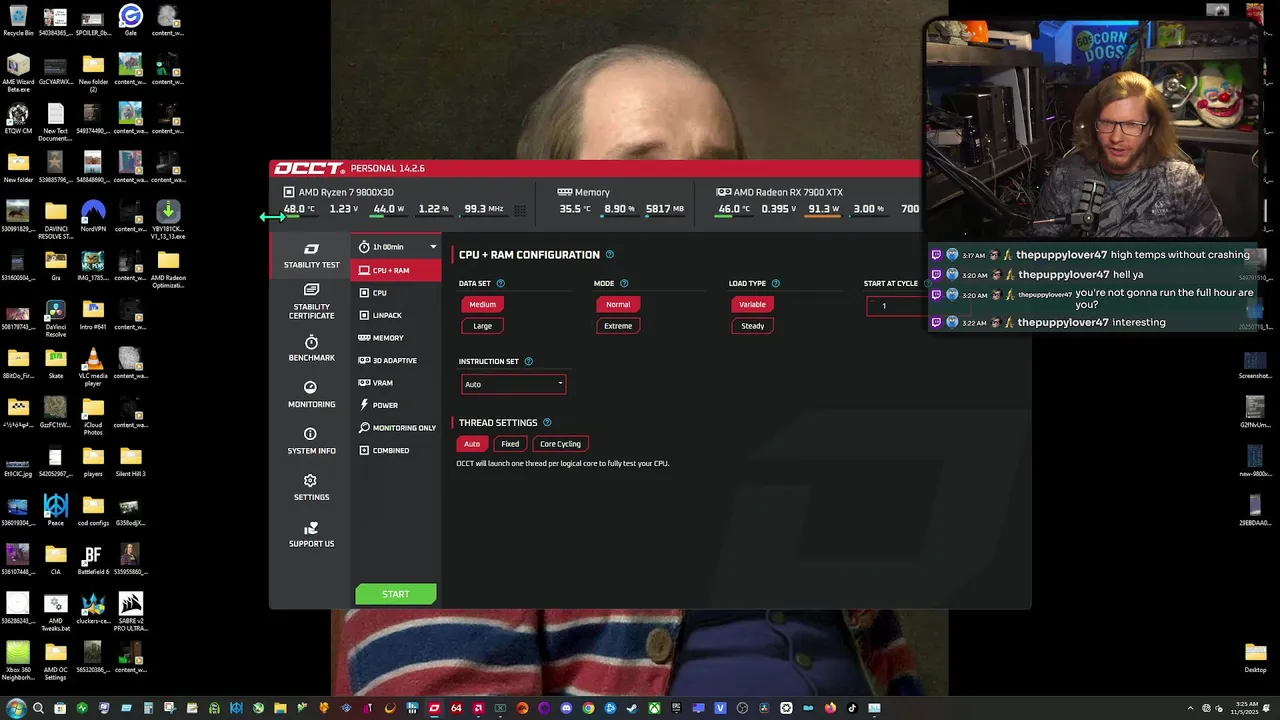This screenshot has width=1280, height=720.
Task: Open the Gale desktop shortcut
Action: (130, 20)
